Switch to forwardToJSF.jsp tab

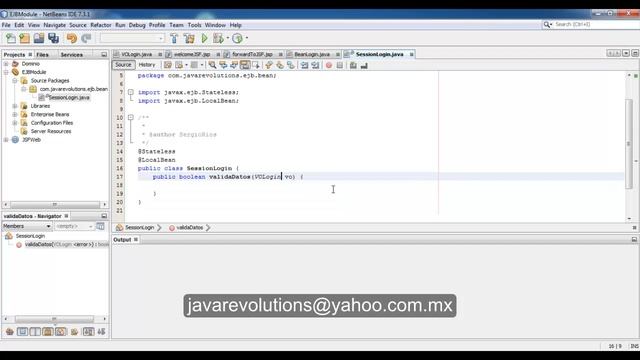[252, 54]
